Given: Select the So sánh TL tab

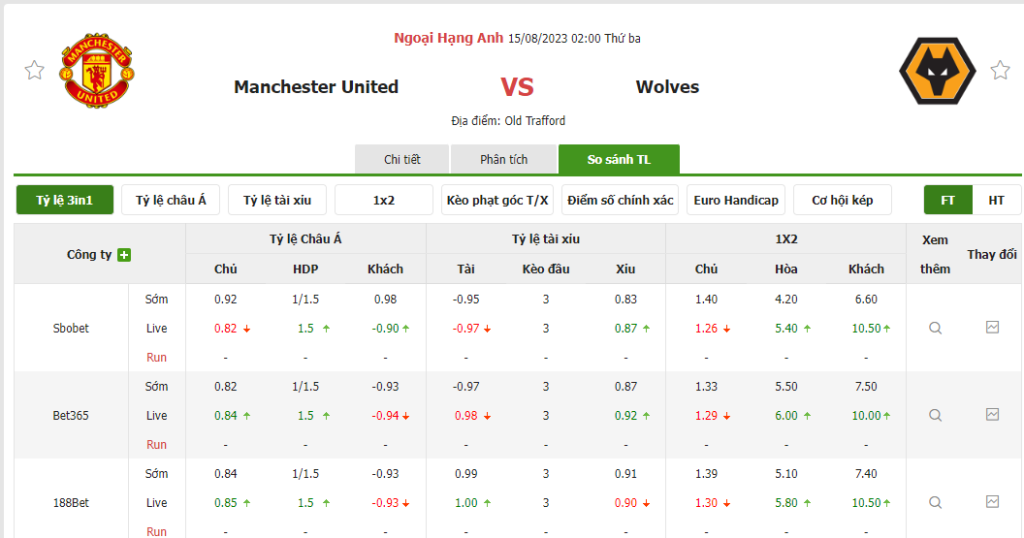Looking at the screenshot, I should click(x=619, y=160).
